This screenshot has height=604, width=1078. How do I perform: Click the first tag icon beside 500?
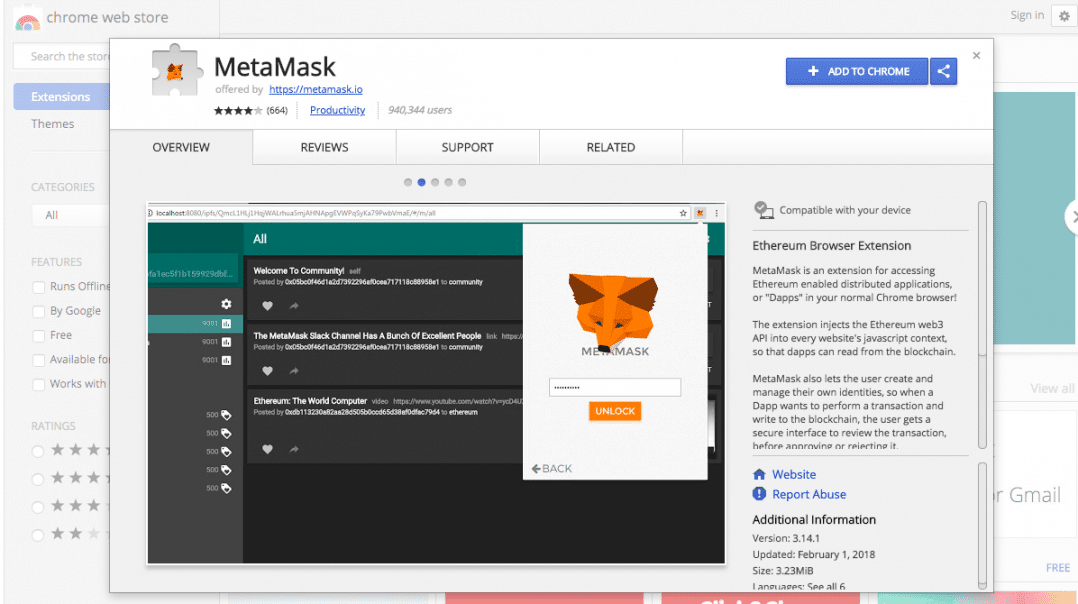point(226,415)
